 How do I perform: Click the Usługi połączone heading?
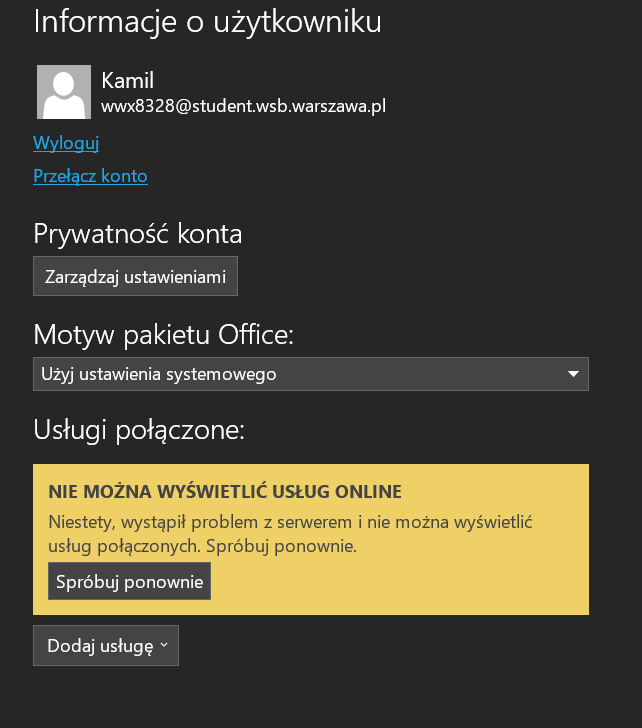[139, 430]
